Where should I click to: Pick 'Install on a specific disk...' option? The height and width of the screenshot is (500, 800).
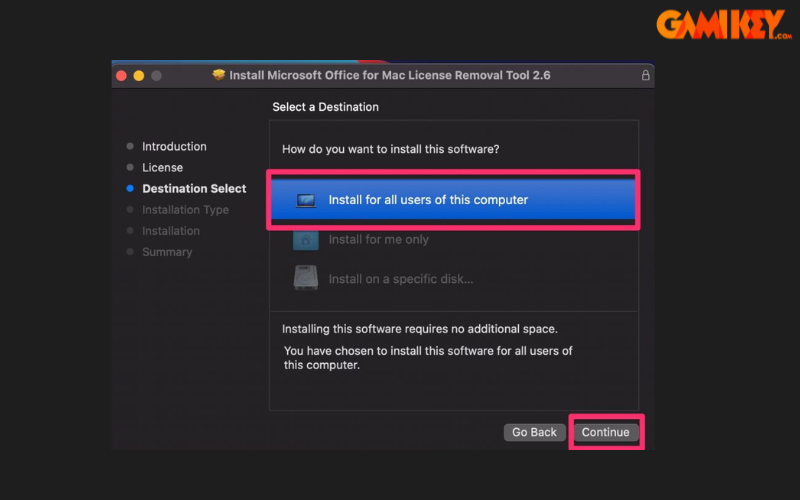click(x=400, y=279)
